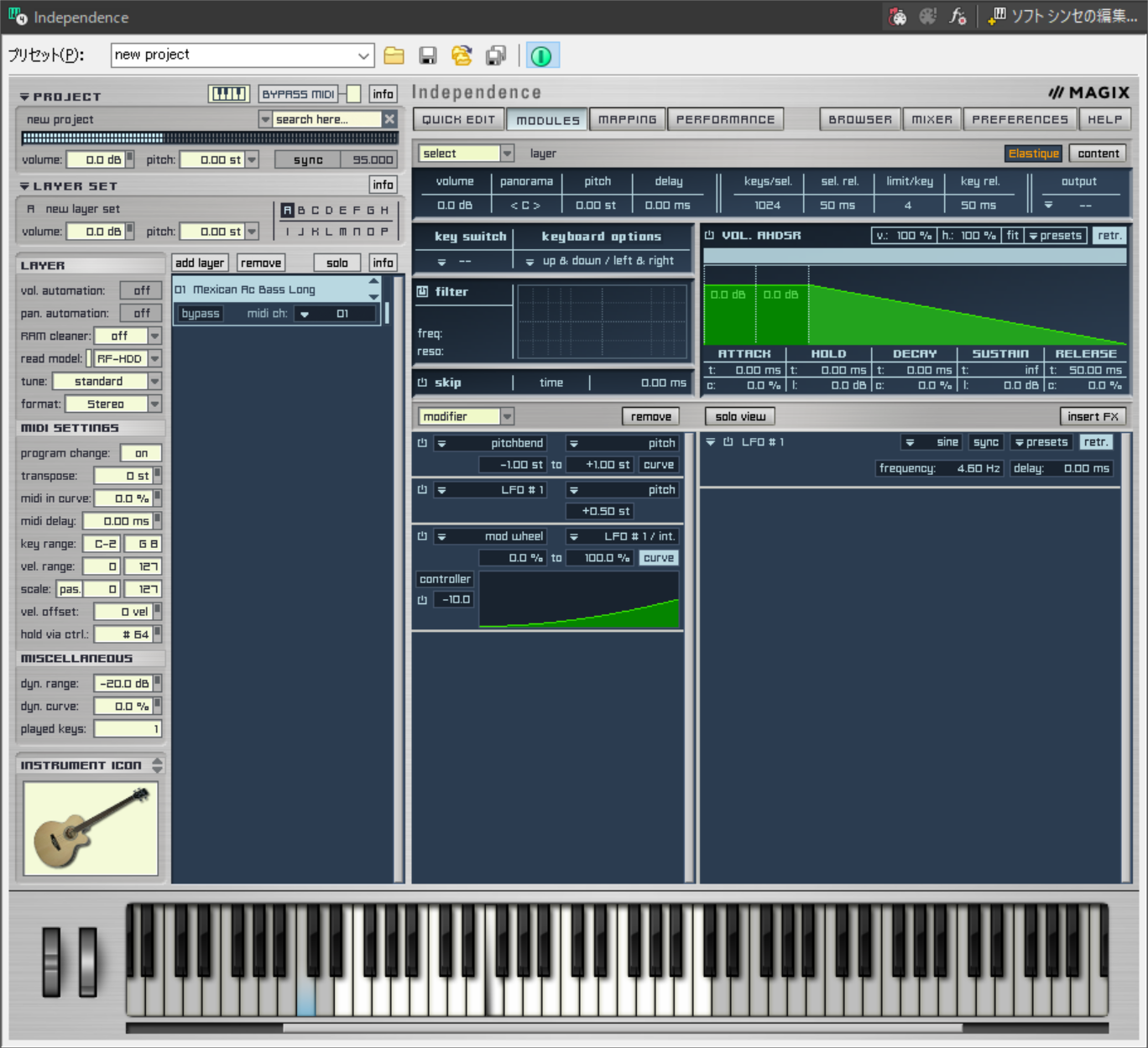The height and width of the screenshot is (1048, 1148).
Task: Click the solo button in layer panel
Action: (x=337, y=263)
